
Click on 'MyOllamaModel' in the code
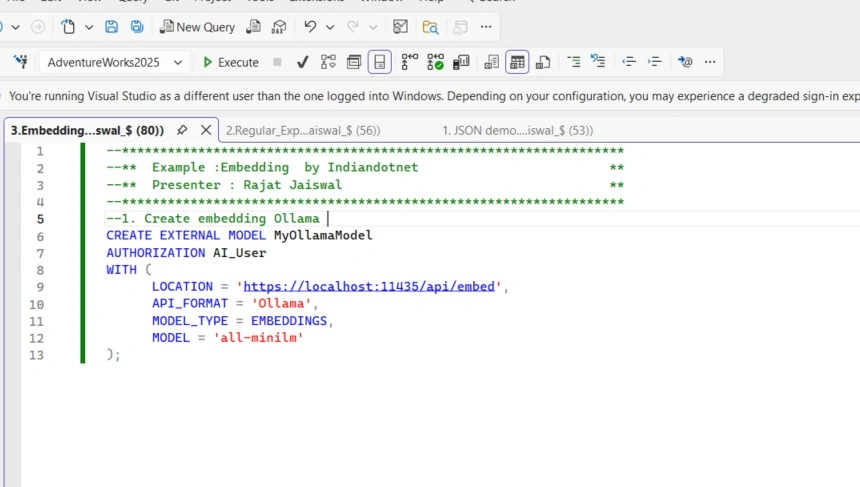[x=323, y=235]
